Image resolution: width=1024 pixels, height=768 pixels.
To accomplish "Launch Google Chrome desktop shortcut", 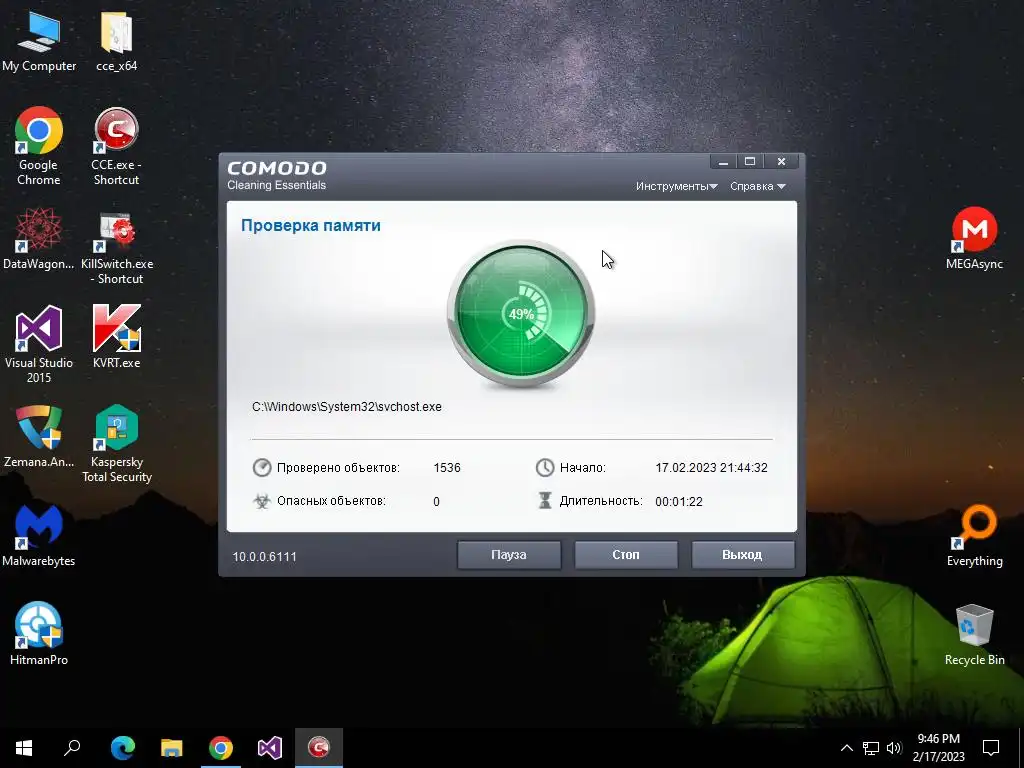I will click(39, 146).
